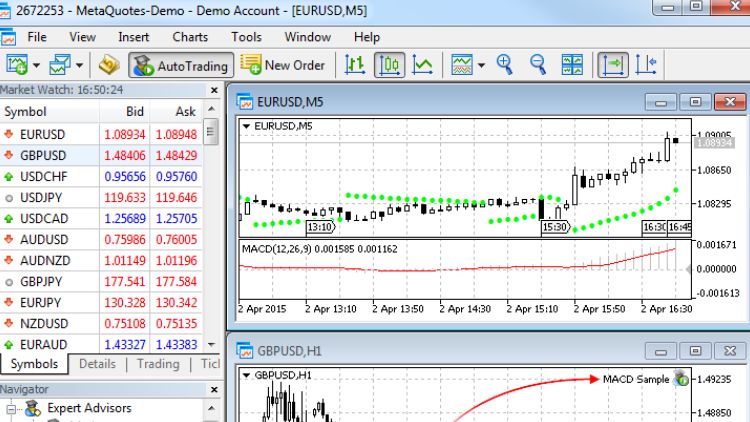750x422 pixels.
Task: Click the MACD Sample expert icon on GBPUSD chart
Action: pos(681,378)
